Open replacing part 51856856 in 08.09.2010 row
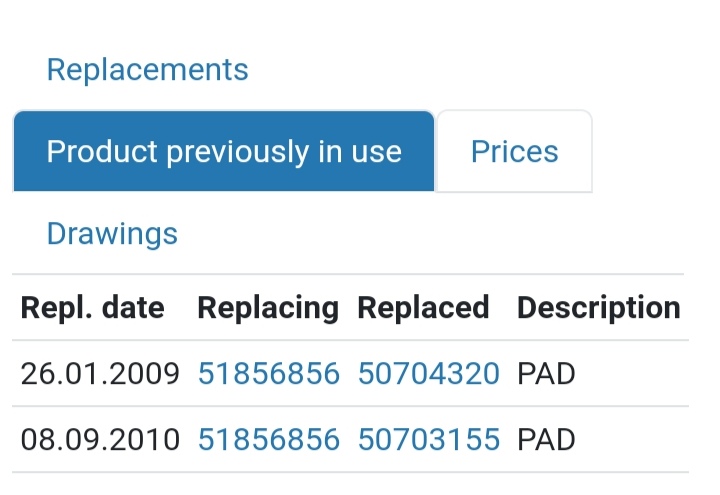This screenshot has height=495, width=720. 269,439
